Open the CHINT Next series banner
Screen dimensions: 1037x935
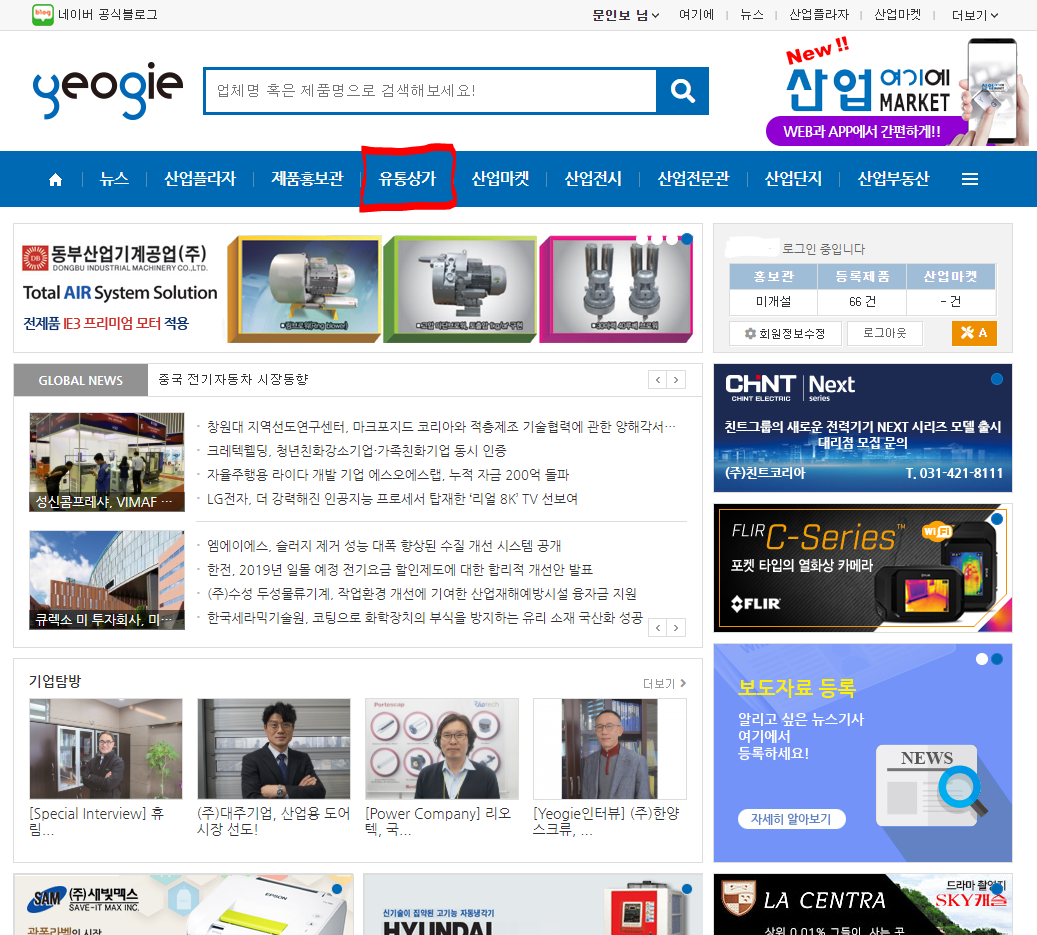pyautogui.click(x=862, y=428)
